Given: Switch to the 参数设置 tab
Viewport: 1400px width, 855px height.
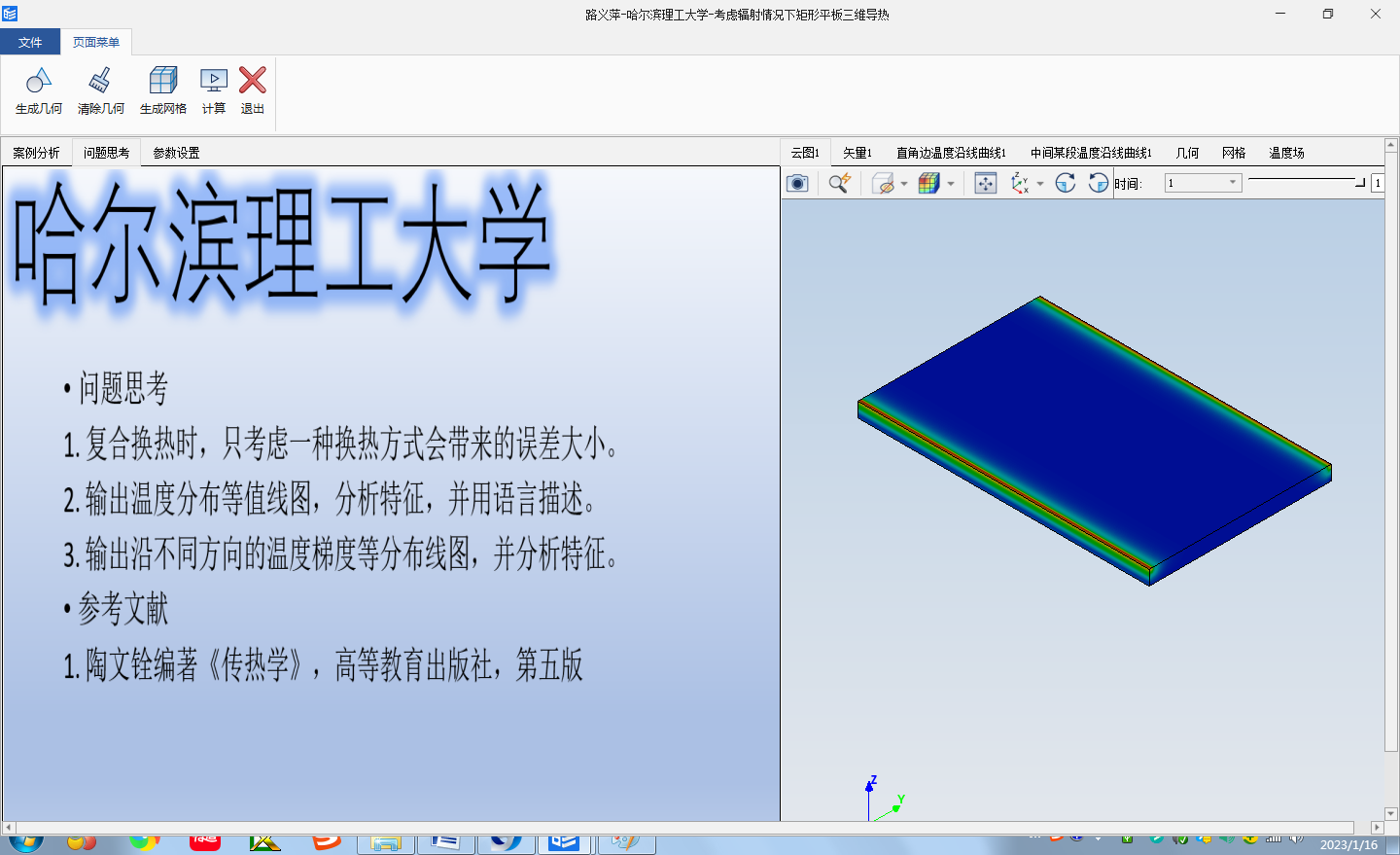Looking at the screenshot, I should point(176,153).
